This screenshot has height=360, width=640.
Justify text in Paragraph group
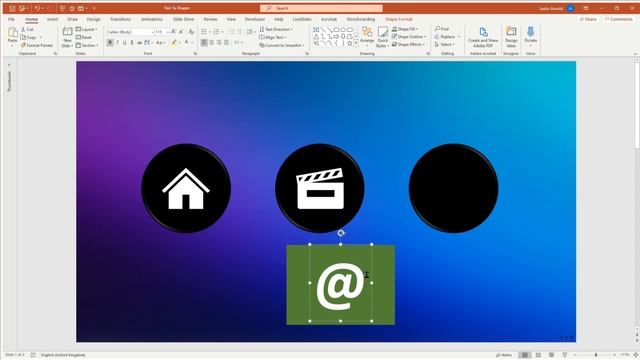click(x=226, y=42)
